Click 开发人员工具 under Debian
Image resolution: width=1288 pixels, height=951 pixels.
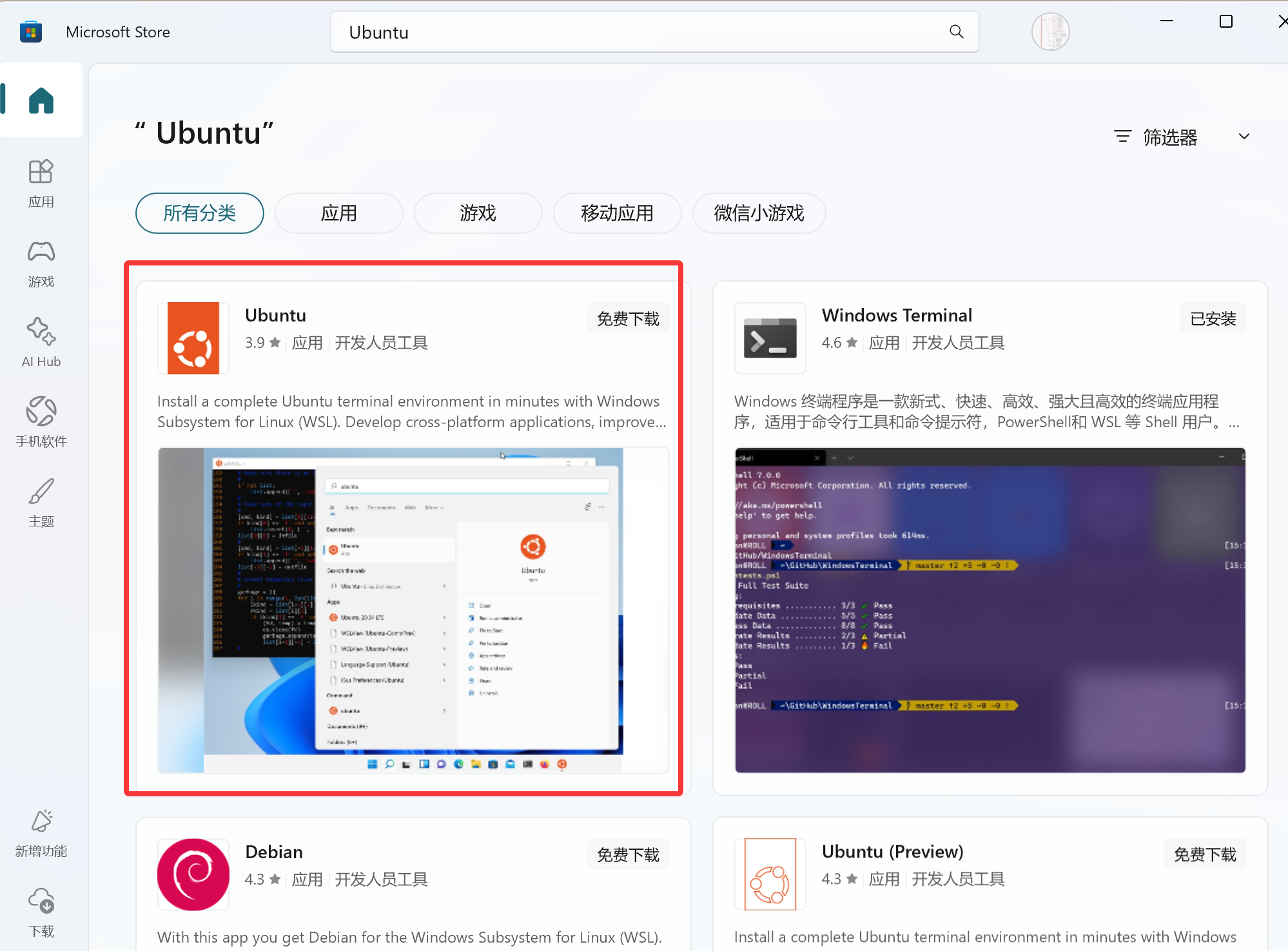381,879
